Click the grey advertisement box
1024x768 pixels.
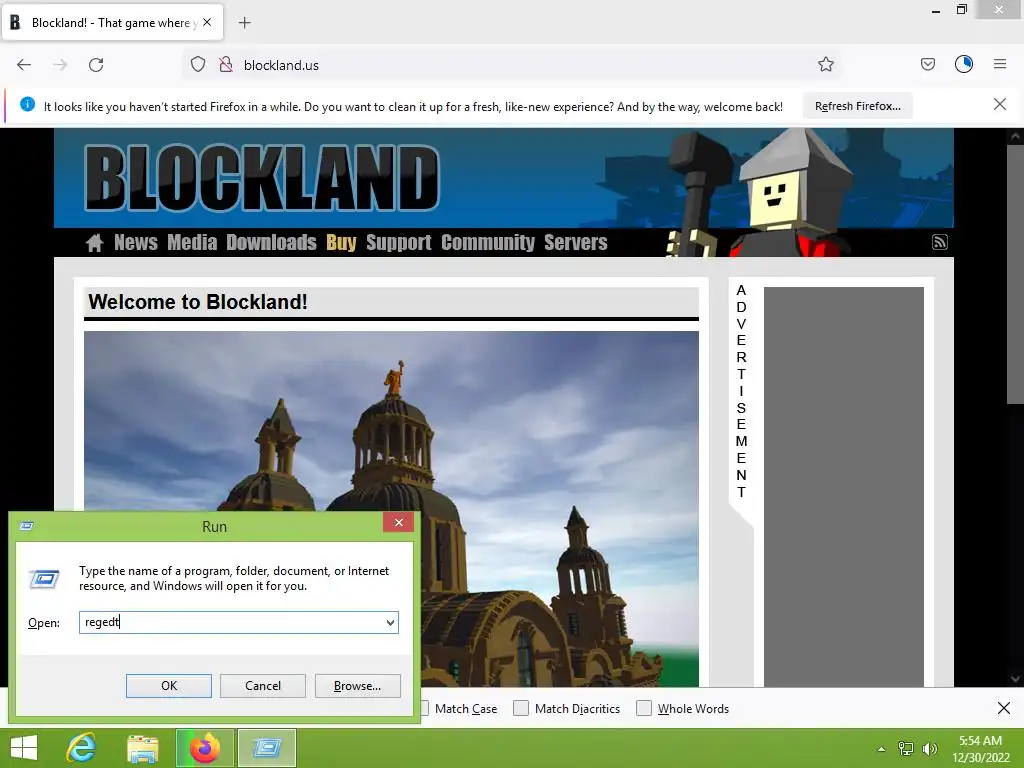[x=844, y=487]
